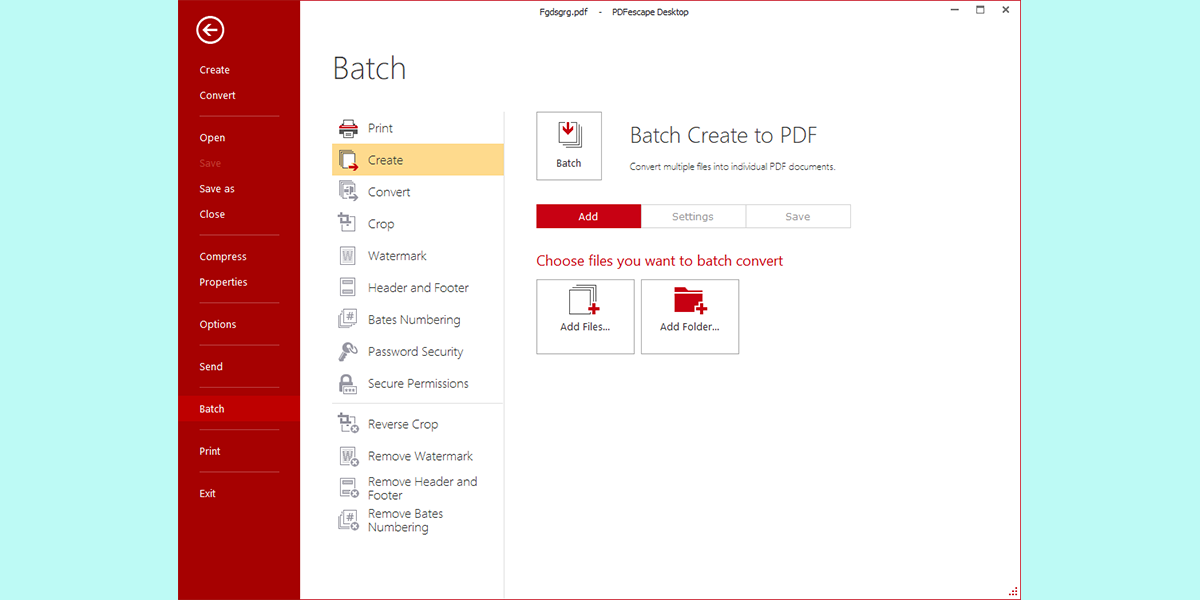The image size is (1200, 600).
Task: Open the Convert batch option
Action: coord(389,192)
